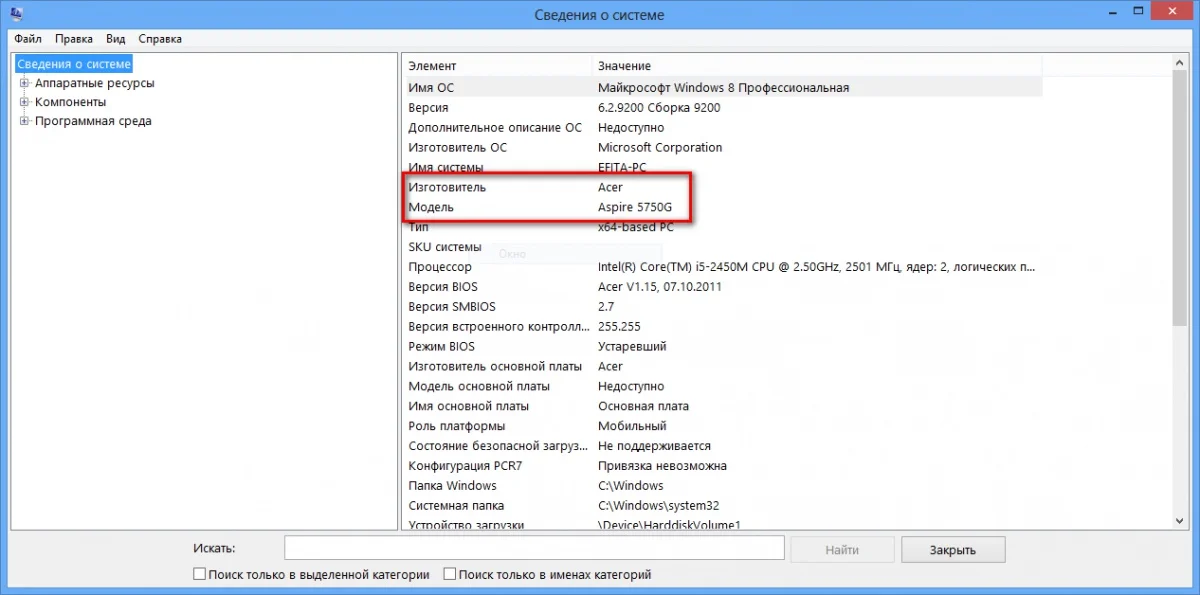The height and width of the screenshot is (595, 1200).
Task: Select the Режим BIOS row
Action: 723,347
